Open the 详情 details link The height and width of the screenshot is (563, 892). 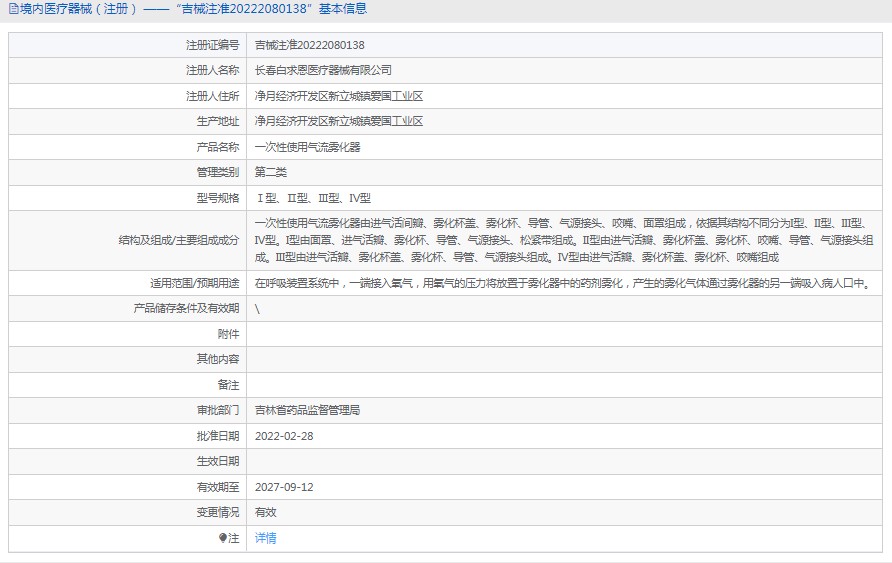(265, 538)
